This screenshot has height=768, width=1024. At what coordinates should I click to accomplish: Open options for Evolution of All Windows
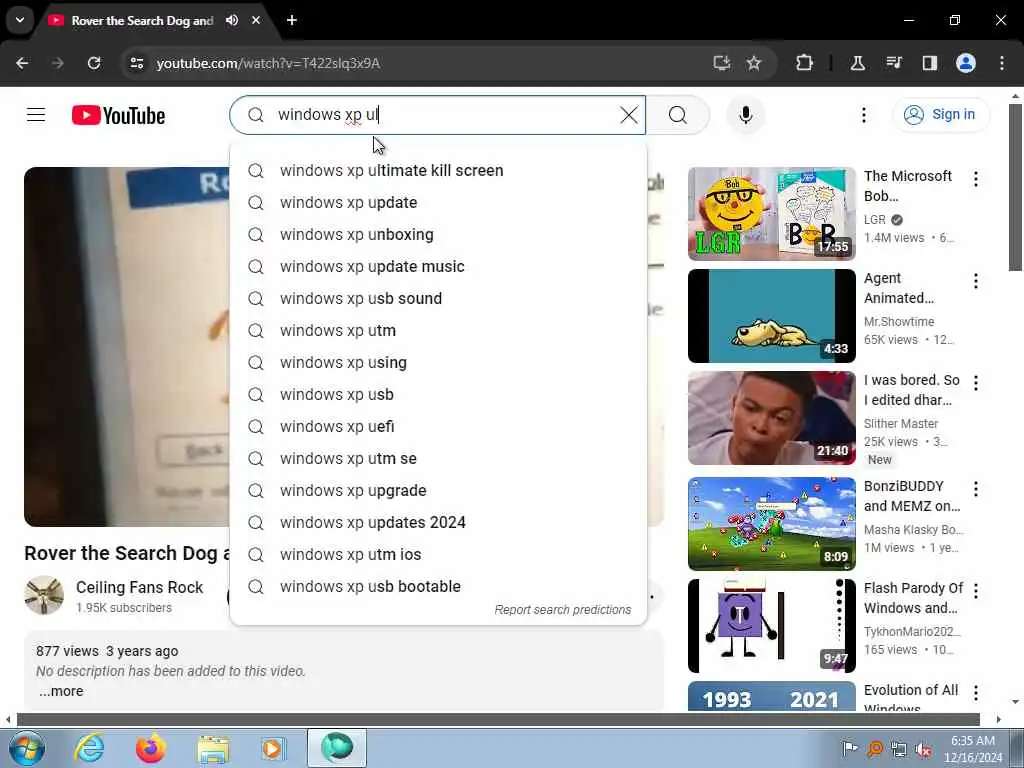click(x=976, y=693)
